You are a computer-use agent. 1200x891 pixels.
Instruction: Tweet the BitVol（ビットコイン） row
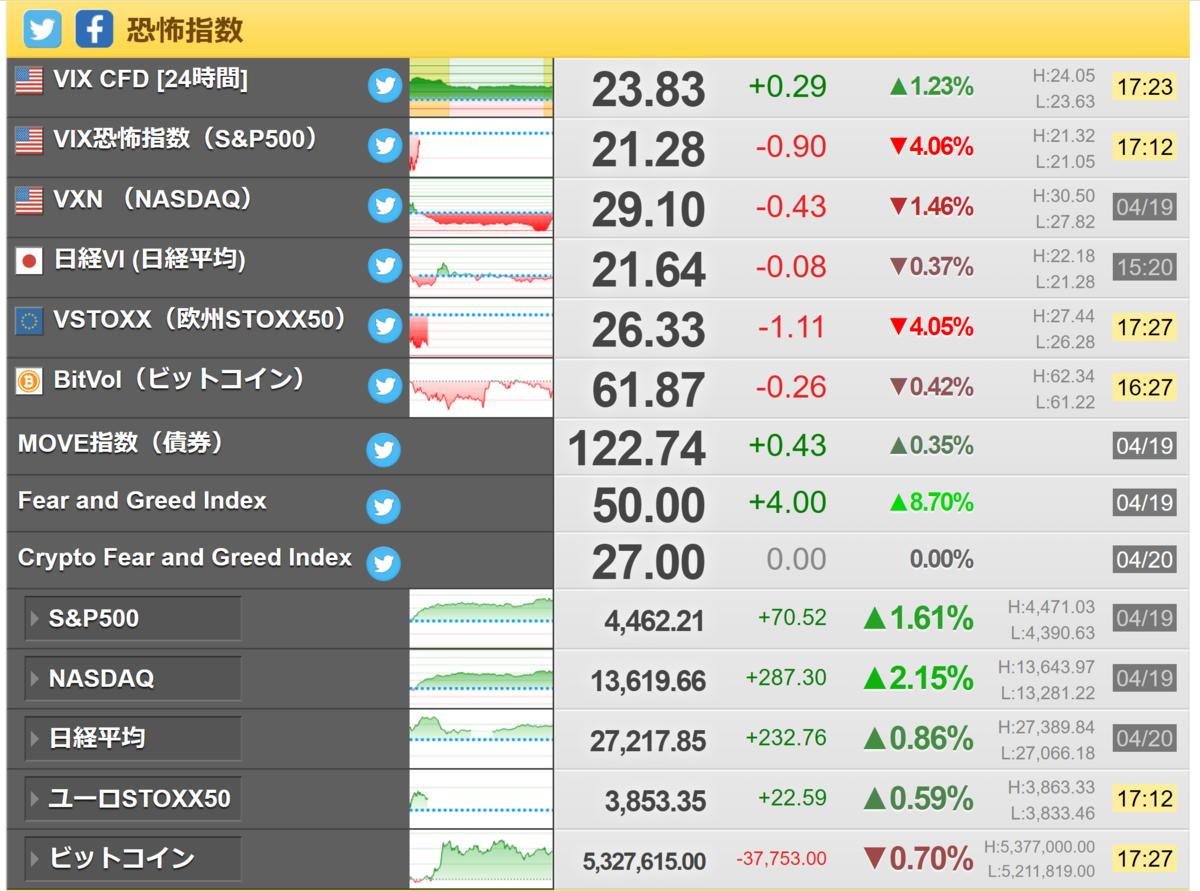coord(385,386)
